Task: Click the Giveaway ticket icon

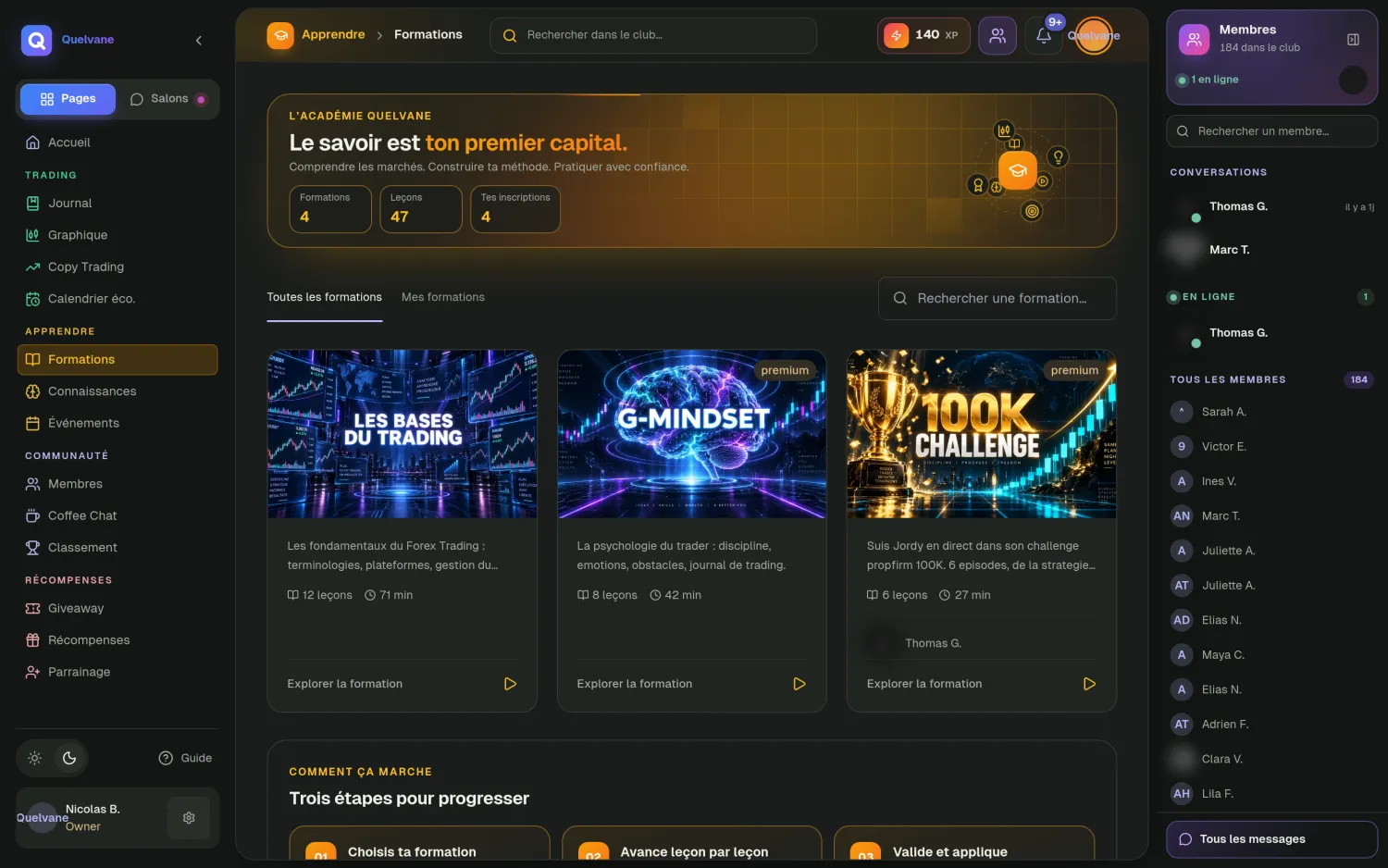Action: click(x=32, y=609)
